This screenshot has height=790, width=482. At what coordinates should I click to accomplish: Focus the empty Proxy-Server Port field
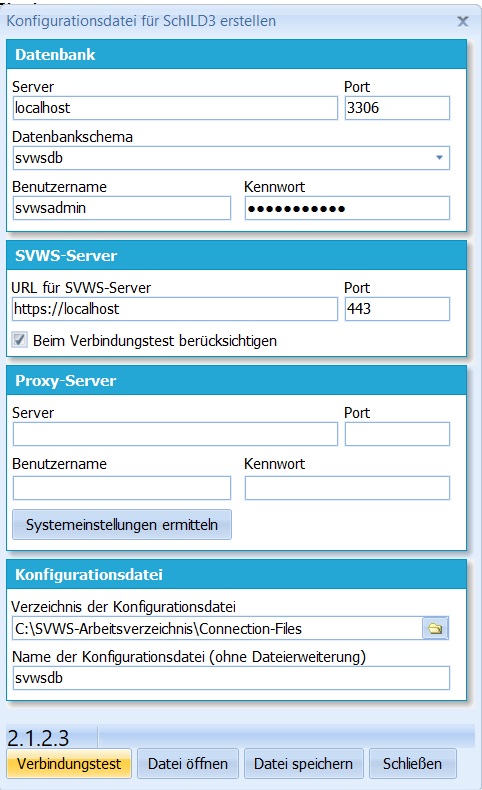click(397, 434)
